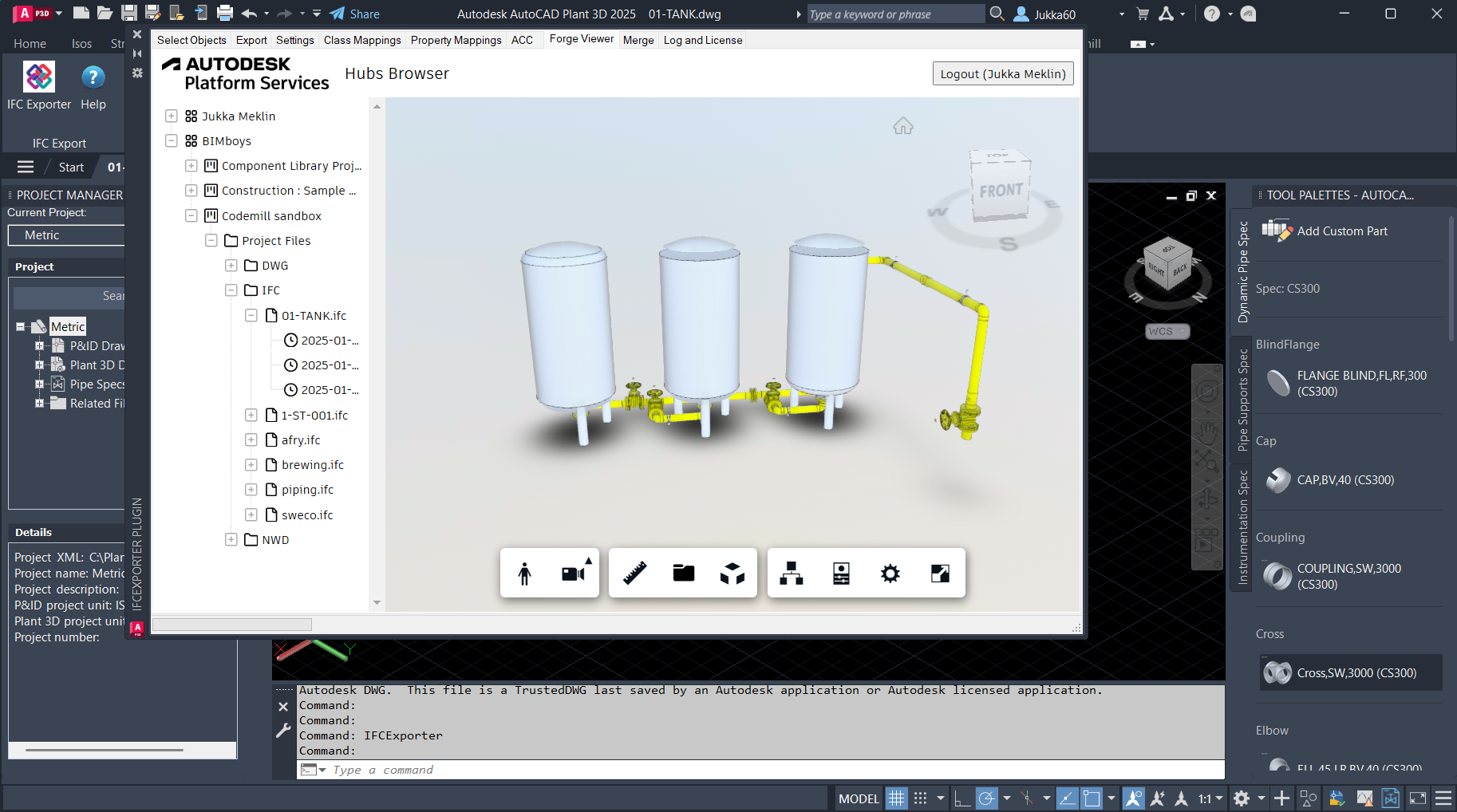
Task: Switch to the Class Mappings tab
Action: pyautogui.click(x=362, y=40)
